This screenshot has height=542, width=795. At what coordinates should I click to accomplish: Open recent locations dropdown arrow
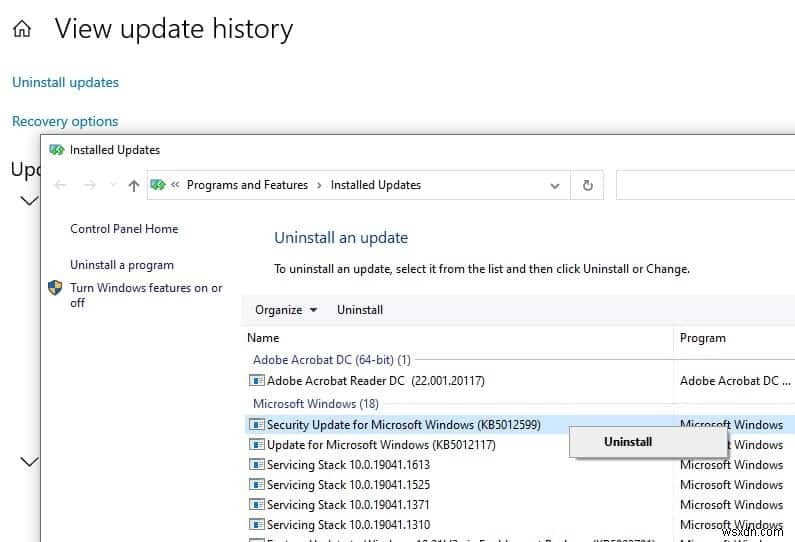(x=113, y=185)
